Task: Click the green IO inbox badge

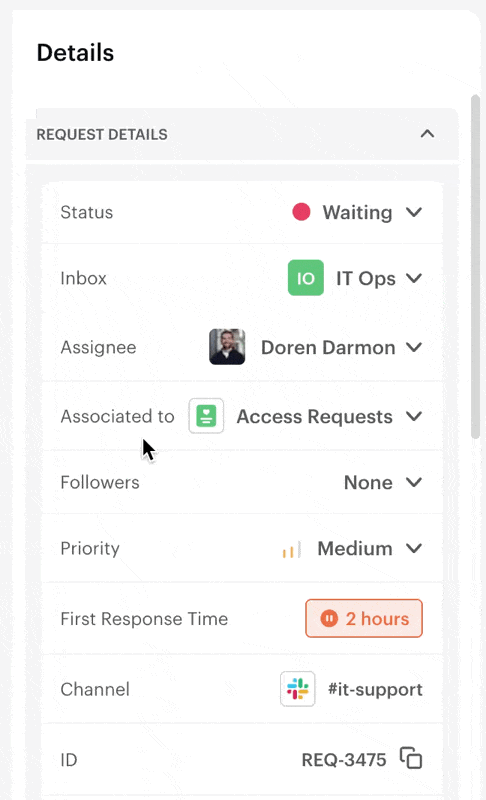Action: click(305, 278)
